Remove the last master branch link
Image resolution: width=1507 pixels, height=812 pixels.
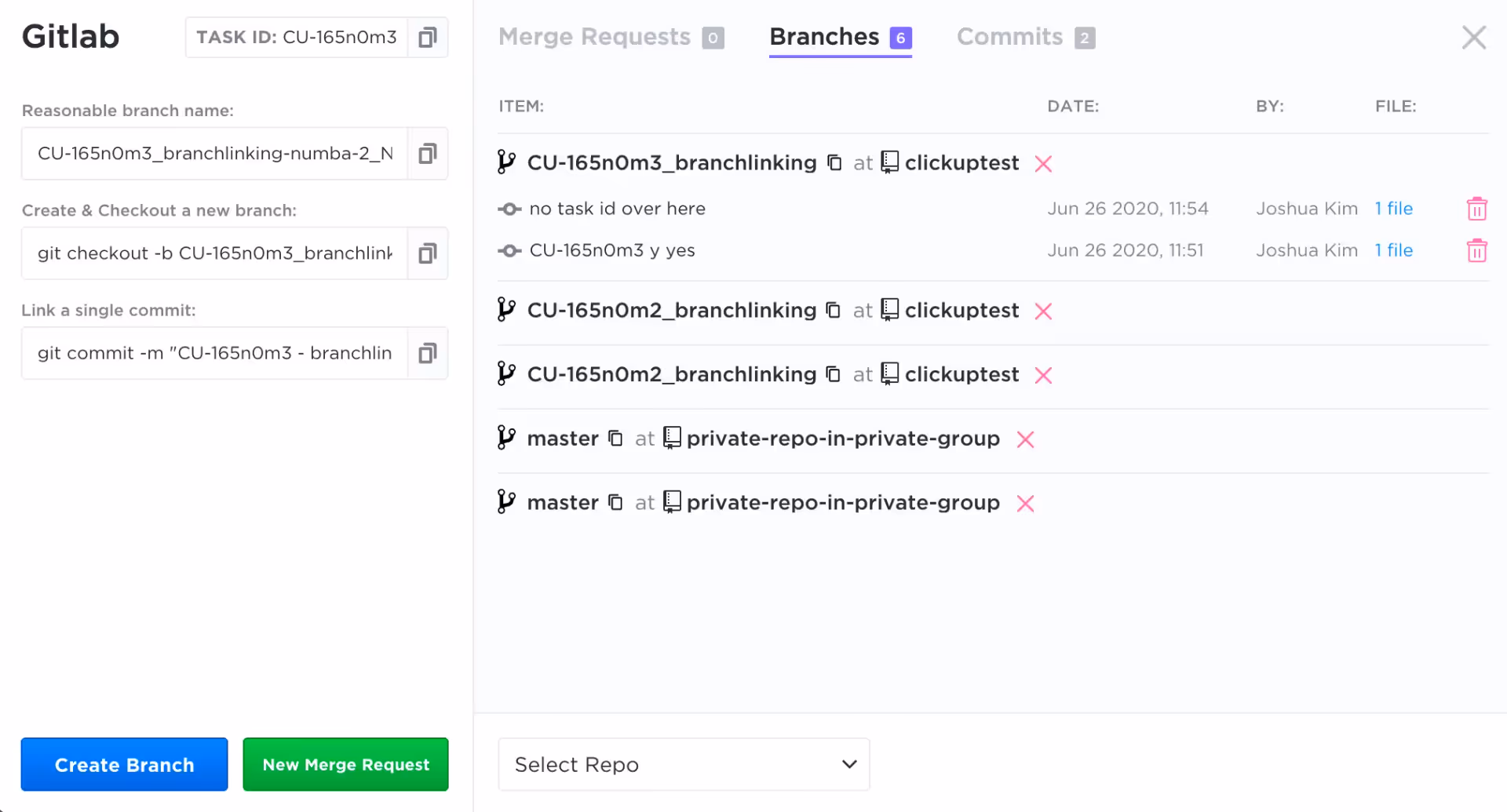[1025, 504]
